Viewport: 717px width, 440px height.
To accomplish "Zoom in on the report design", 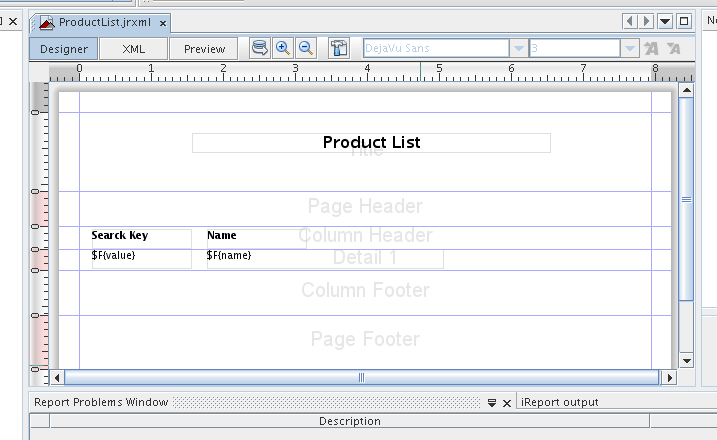I will (x=283, y=48).
